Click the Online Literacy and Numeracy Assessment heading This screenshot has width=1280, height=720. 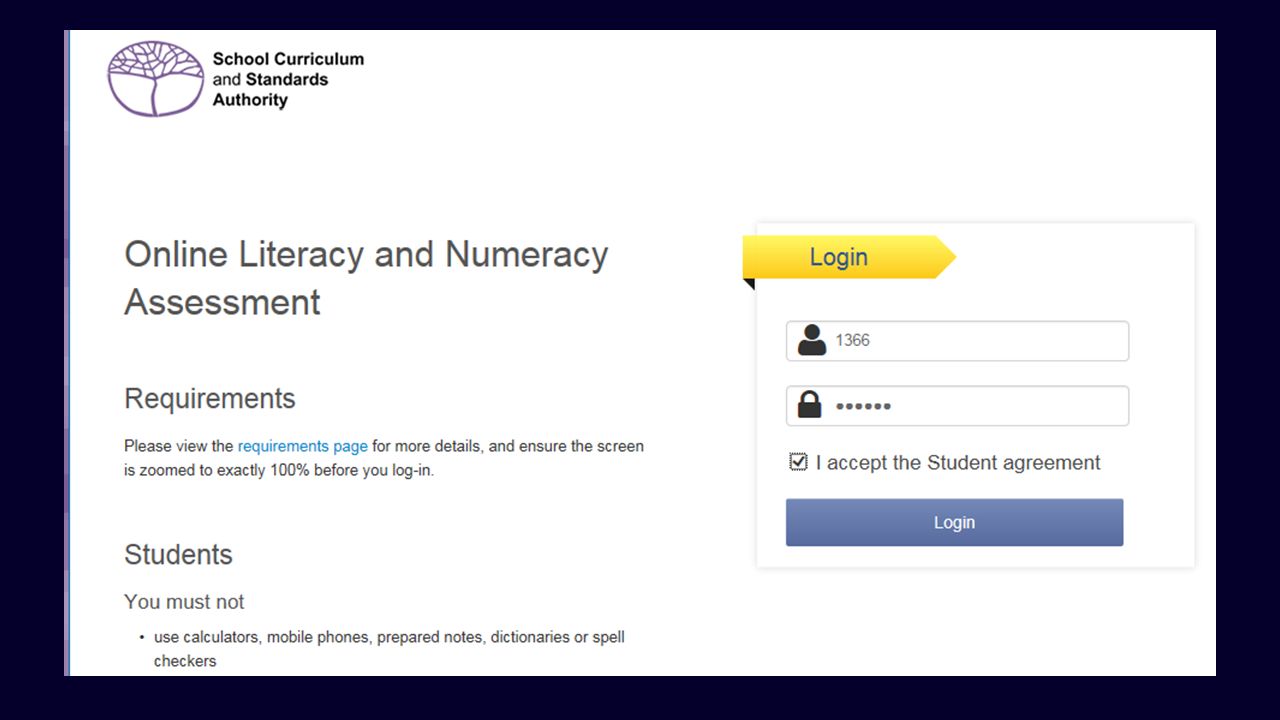coord(366,278)
